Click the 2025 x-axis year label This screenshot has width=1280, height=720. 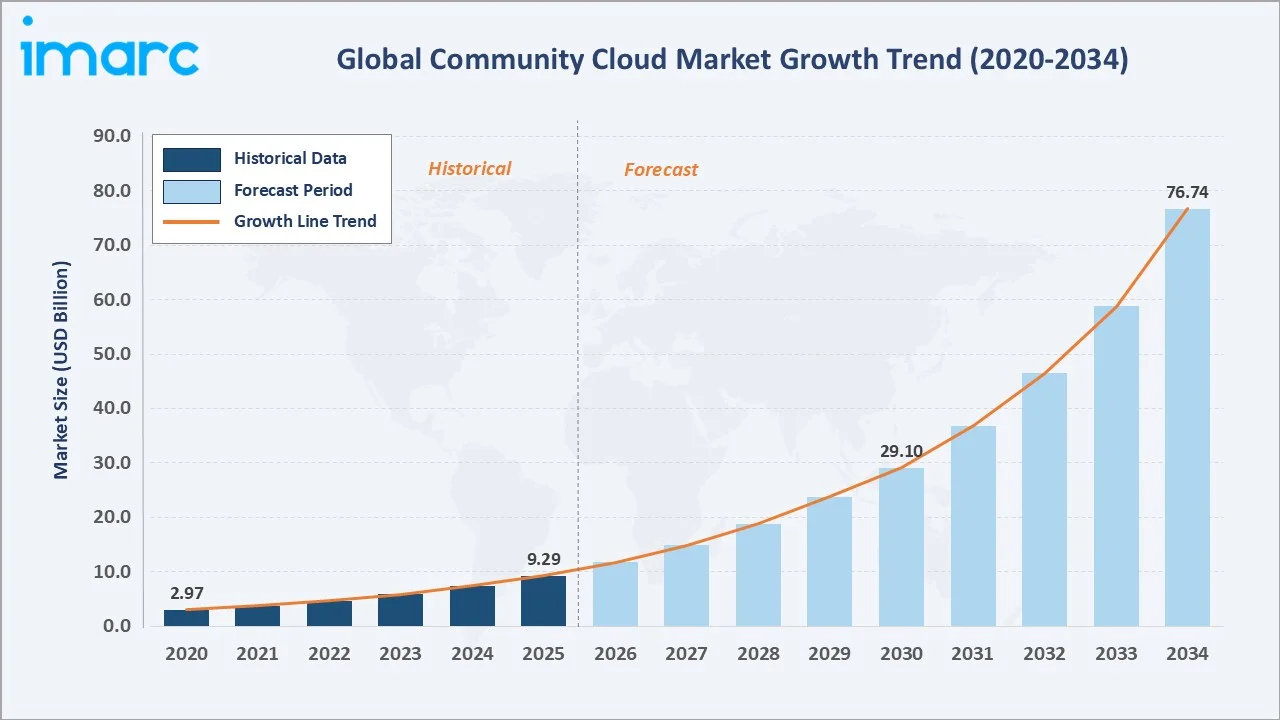click(544, 654)
